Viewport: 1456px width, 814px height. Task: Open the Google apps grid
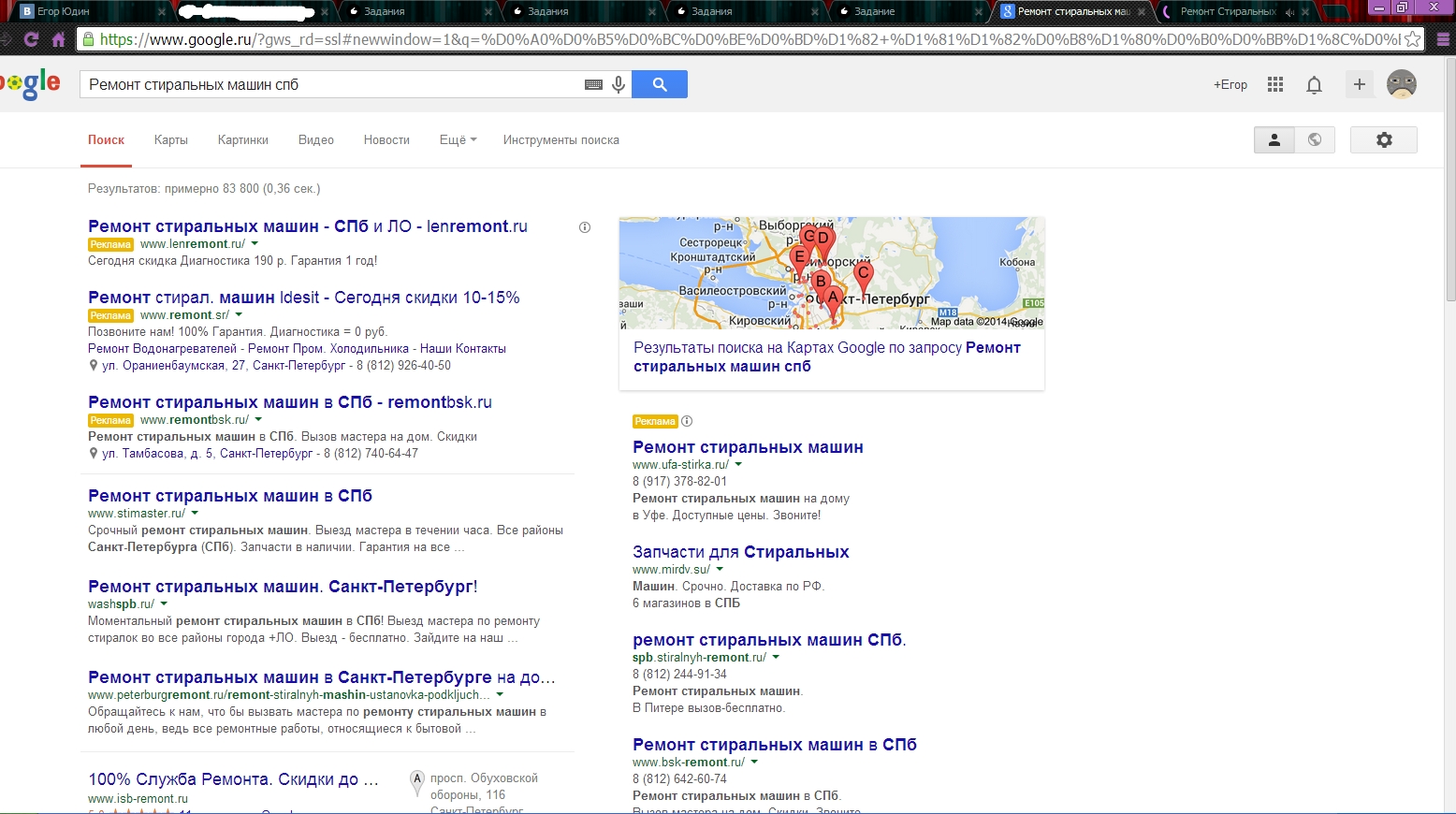[1275, 84]
